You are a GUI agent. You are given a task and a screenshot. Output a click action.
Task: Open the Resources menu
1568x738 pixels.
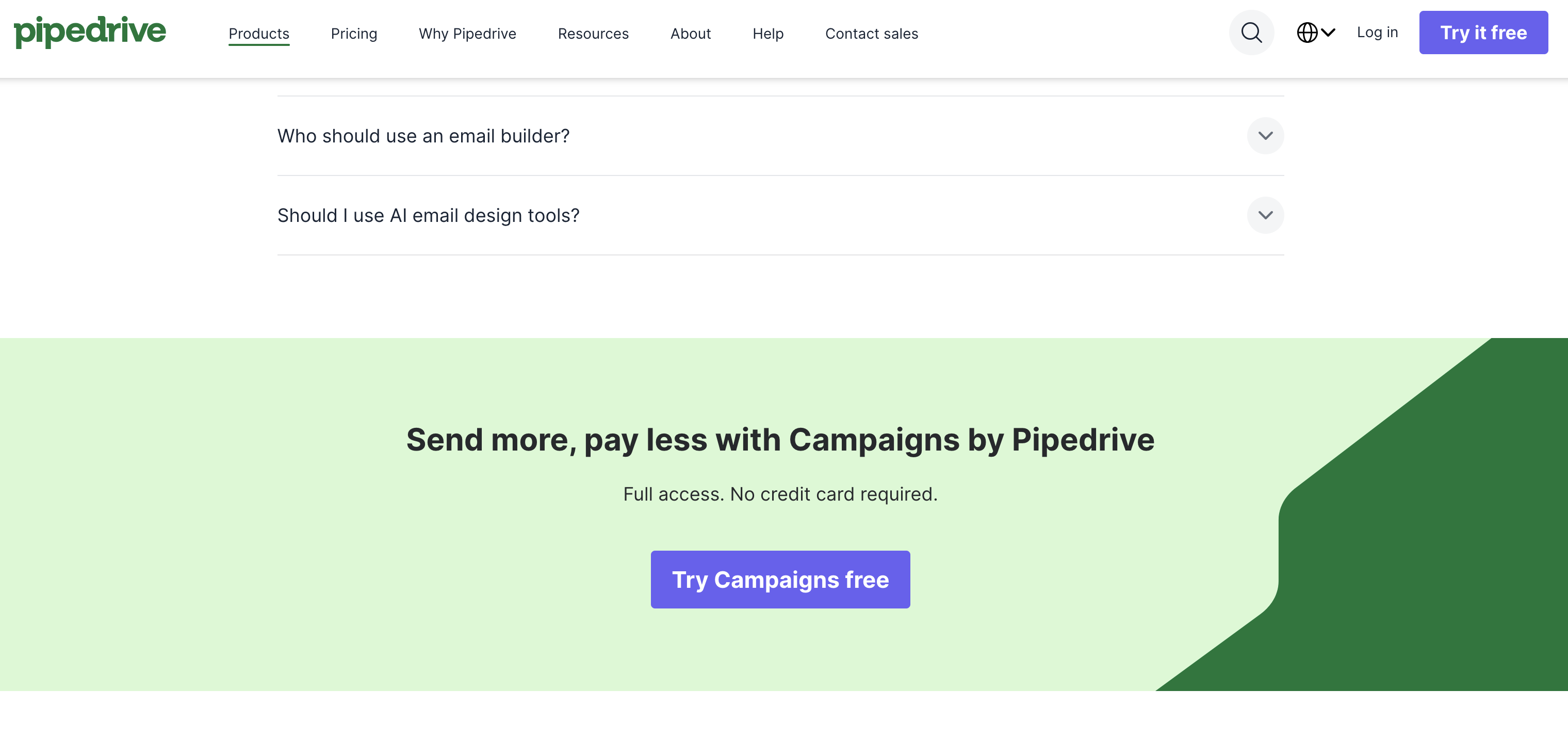[593, 34]
